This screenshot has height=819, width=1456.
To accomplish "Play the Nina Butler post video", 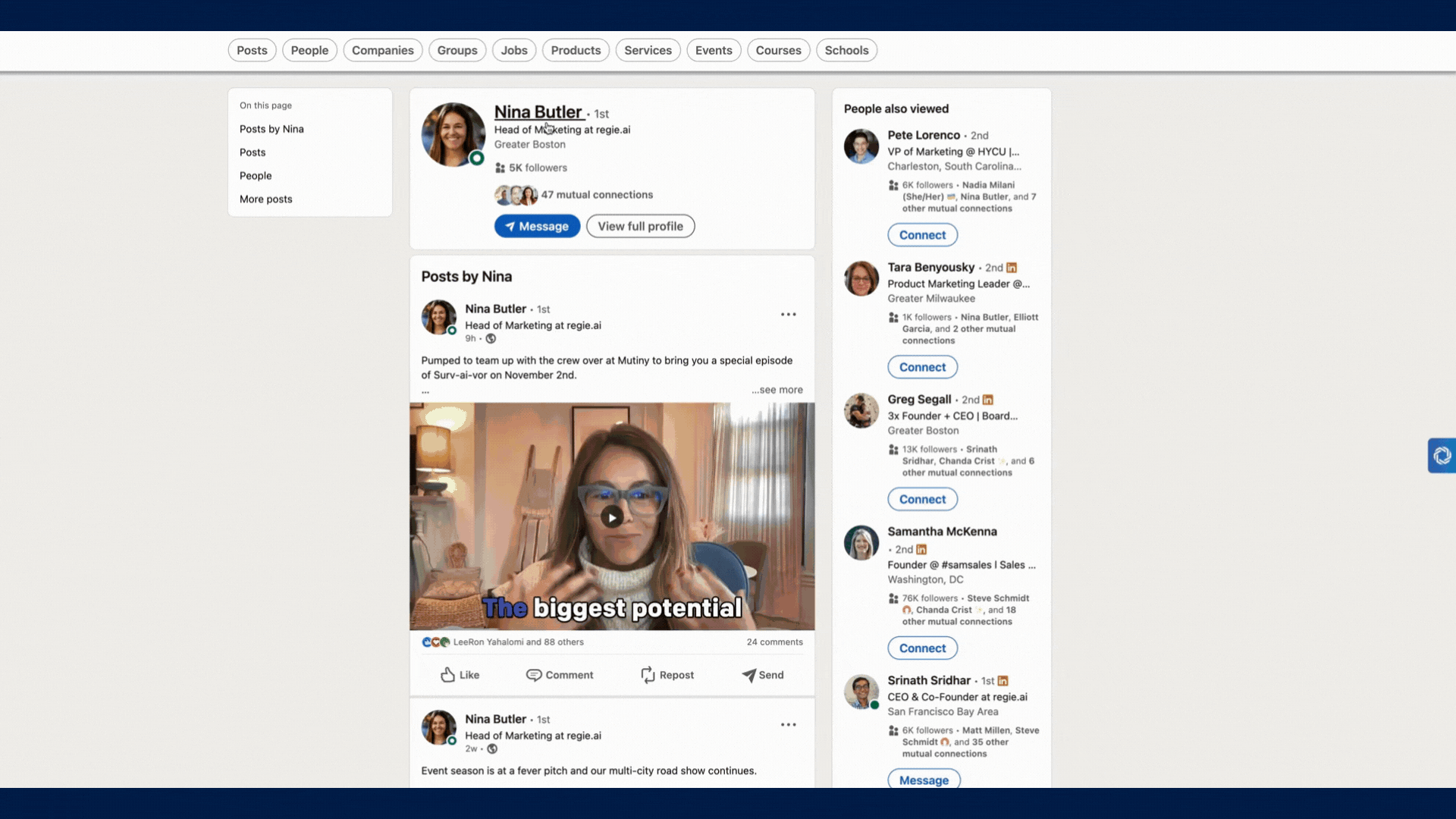I will [x=612, y=517].
